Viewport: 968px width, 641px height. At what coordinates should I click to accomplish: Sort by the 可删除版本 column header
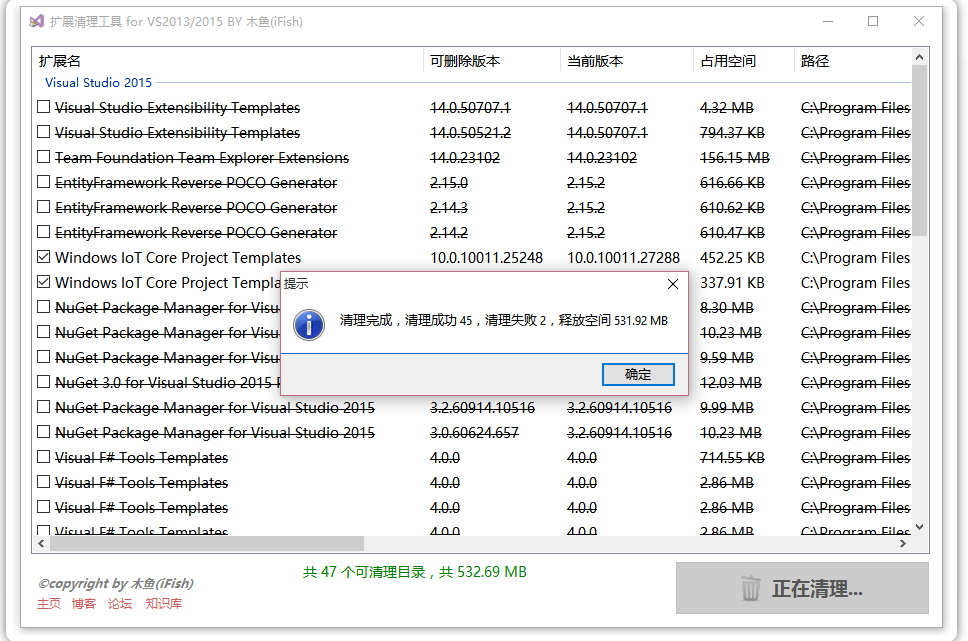pos(492,61)
